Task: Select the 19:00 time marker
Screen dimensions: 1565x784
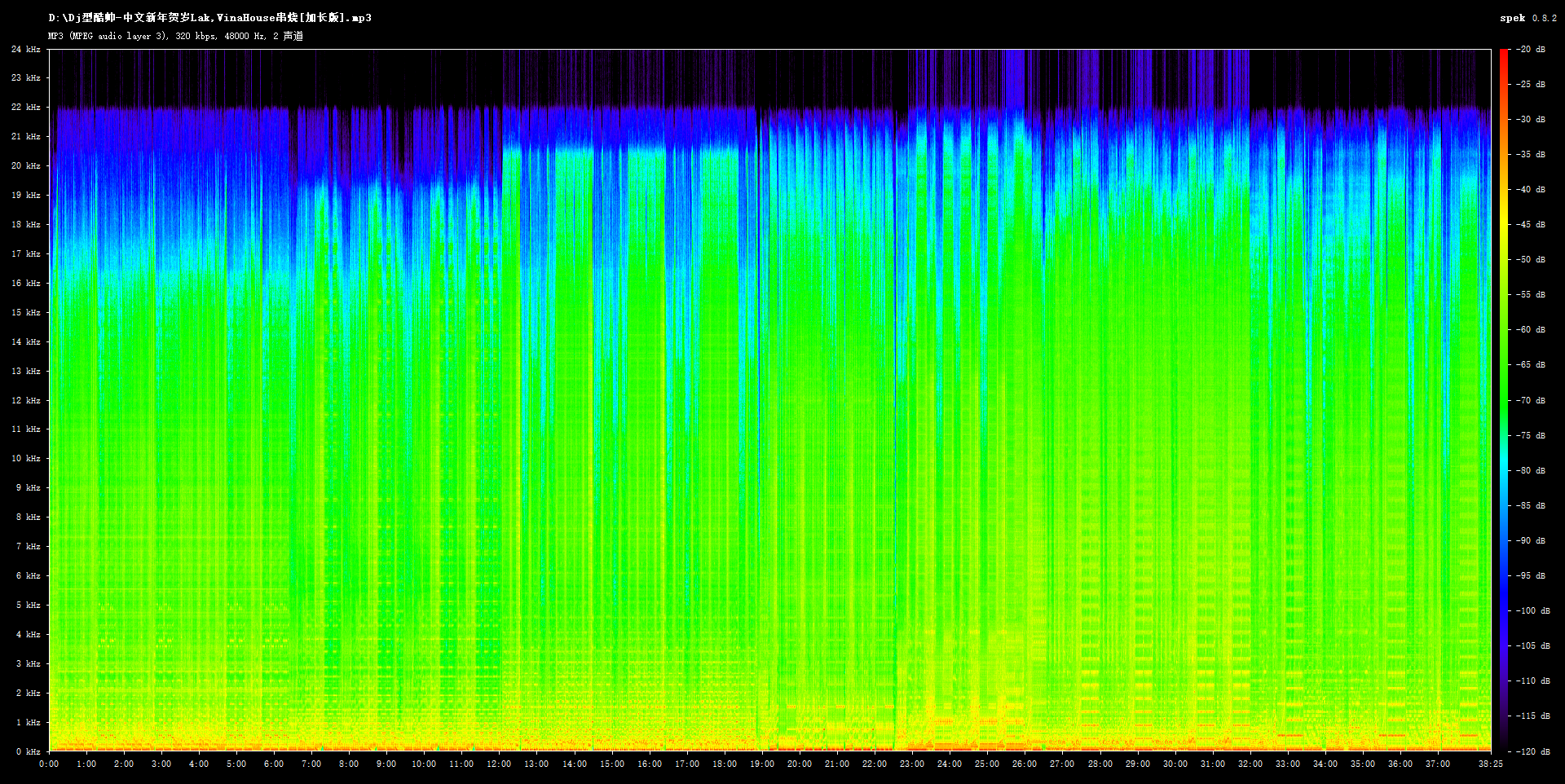Action: point(761,764)
